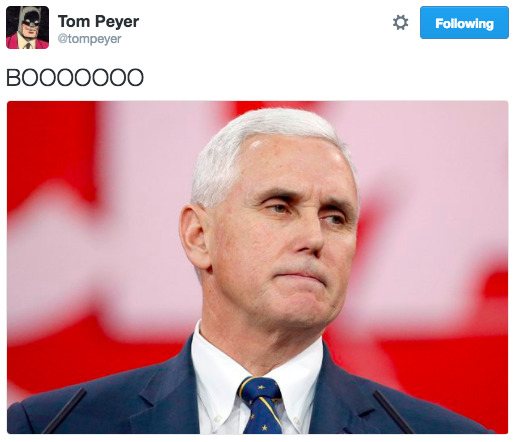Unfollow using the Following button
Viewport: 518px width, 442px height.
tap(464, 23)
